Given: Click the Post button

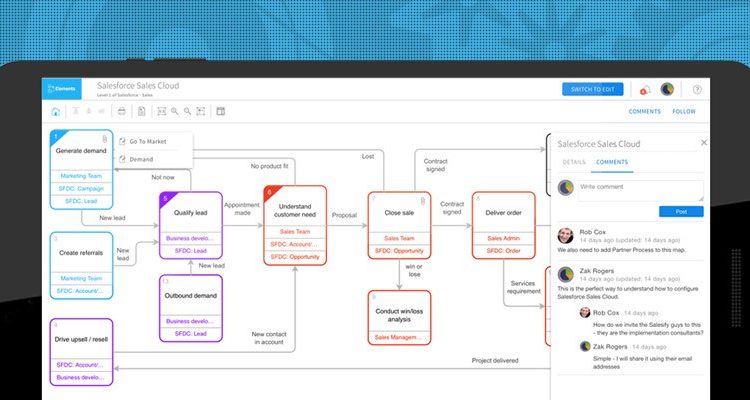Looking at the screenshot, I should pos(680,211).
